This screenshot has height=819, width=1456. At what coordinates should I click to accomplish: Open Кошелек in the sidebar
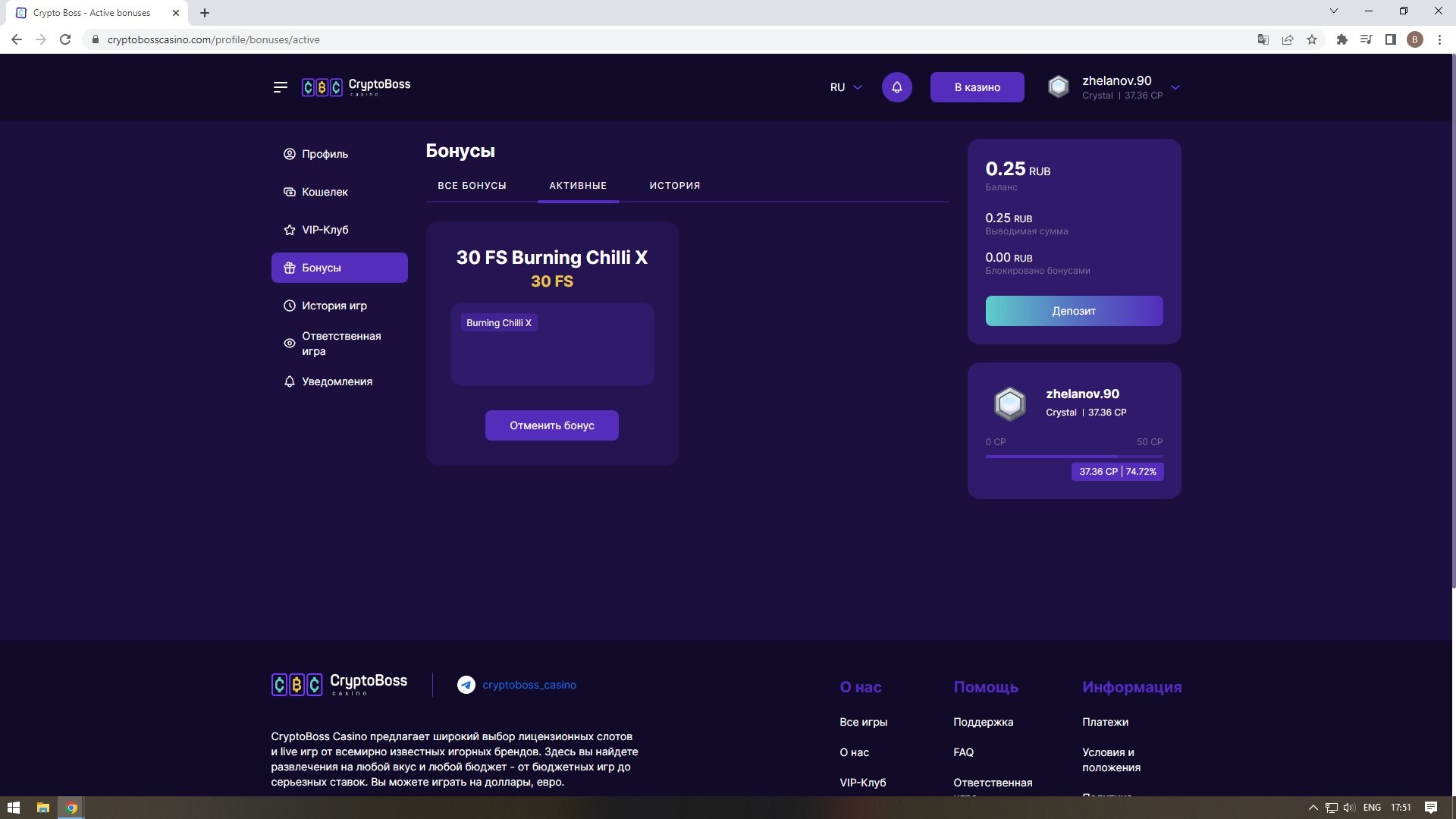point(325,192)
